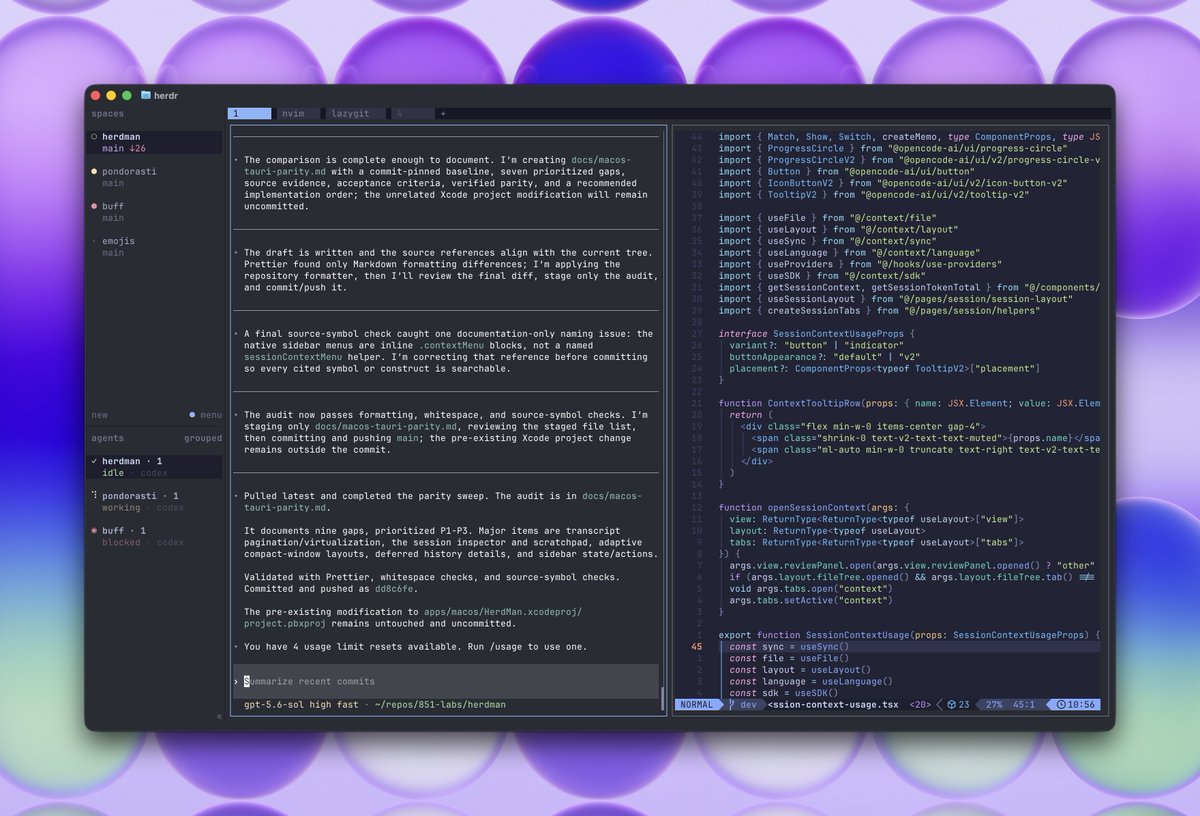Click the checkmark icon of herdman agent
This screenshot has height=816, width=1200.
94,461
